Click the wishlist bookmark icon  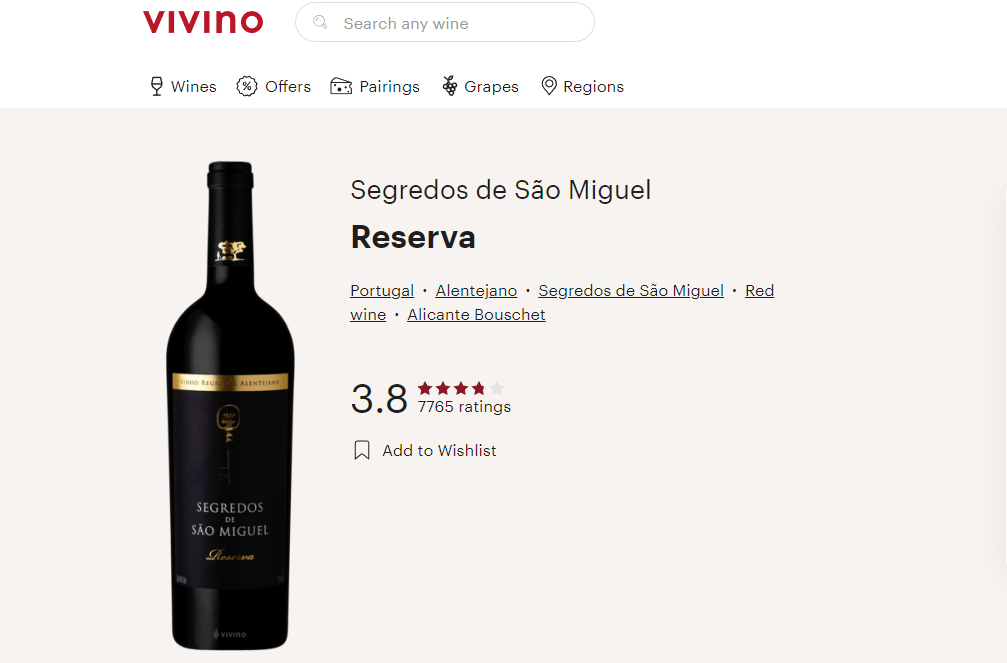pos(362,450)
